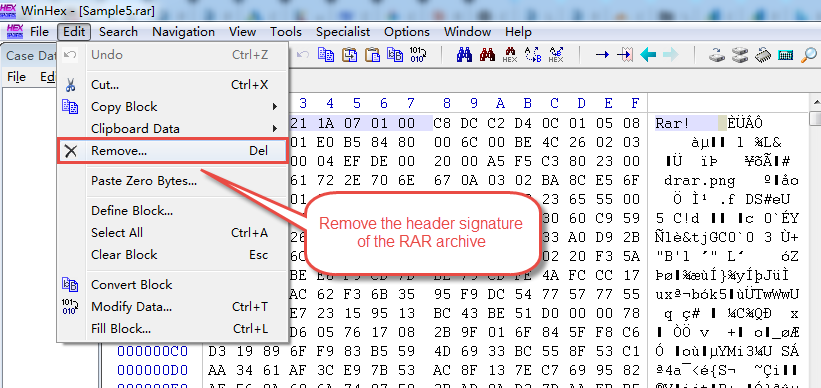Choose Undo in the Edit menu
Screen dimensions: 821x388
click(x=172, y=54)
